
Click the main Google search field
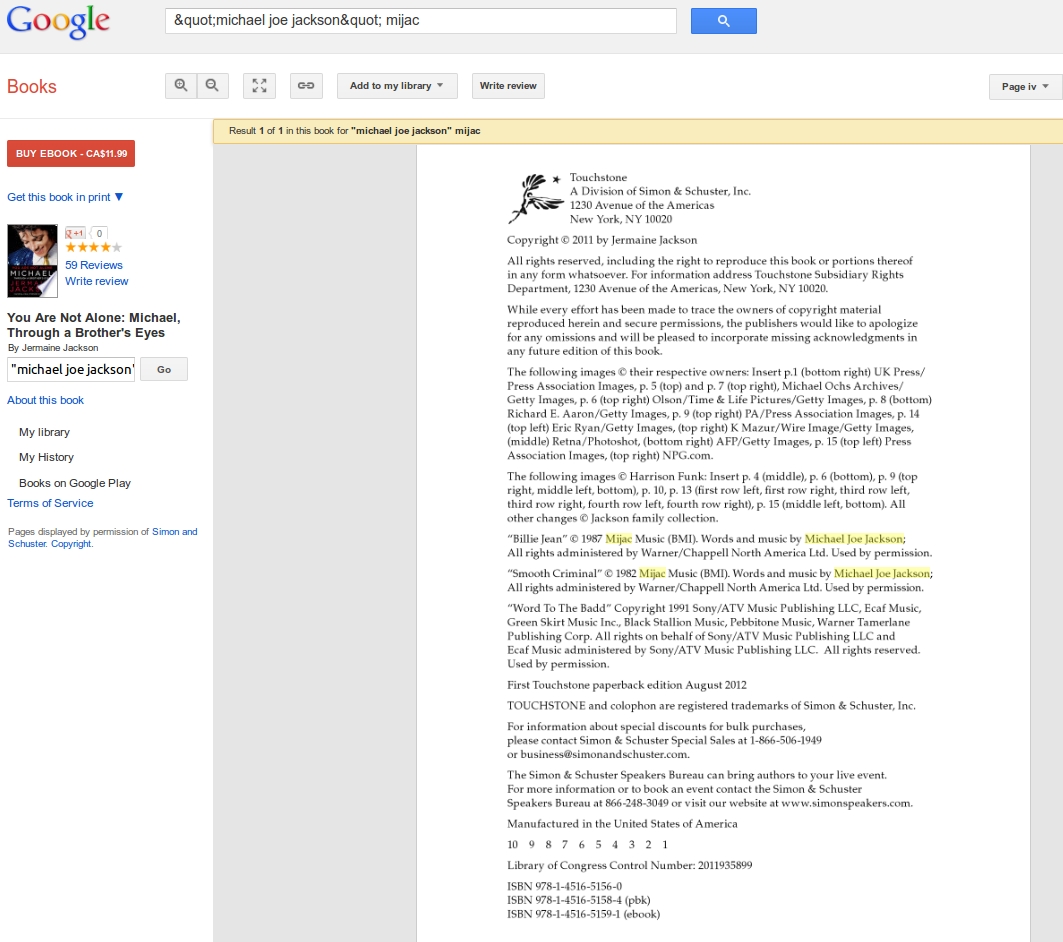(420, 21)
